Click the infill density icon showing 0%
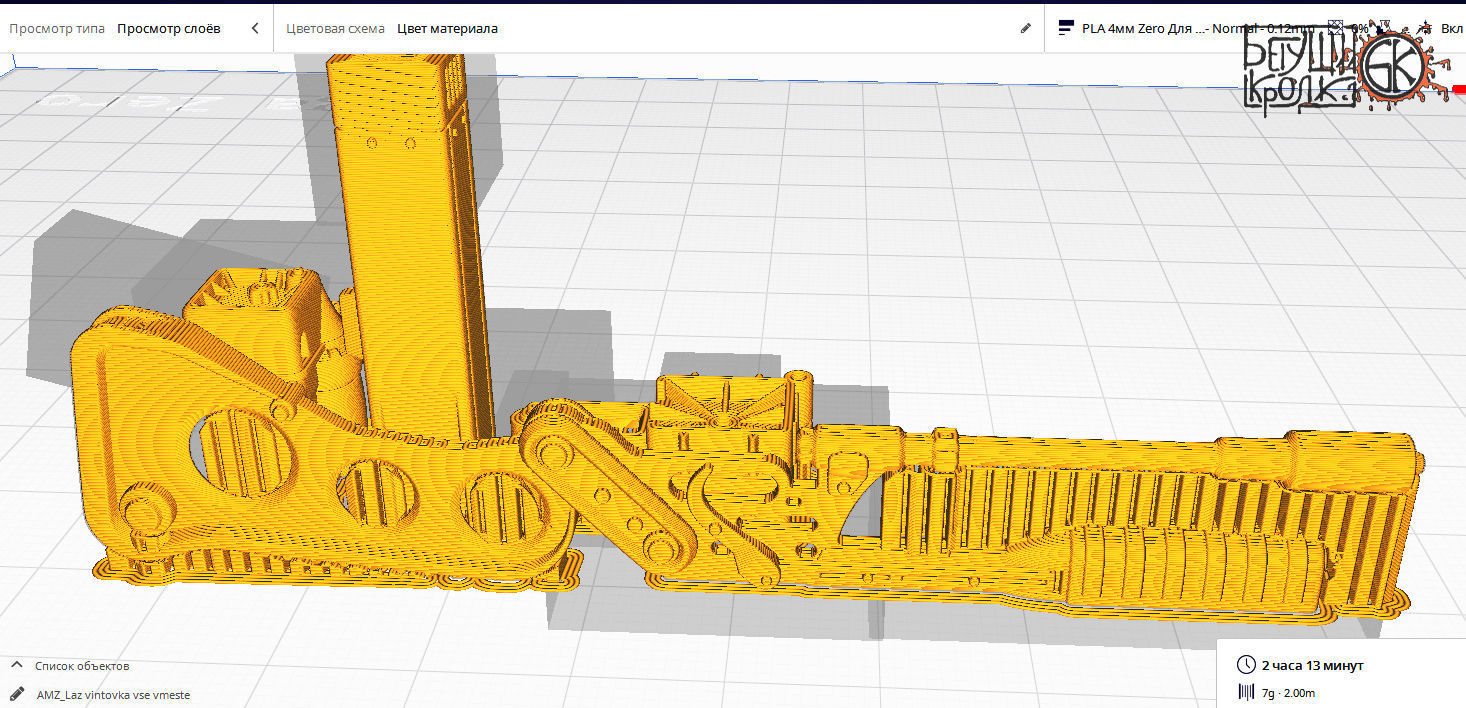The image size is (1466, 708). [1335, 27]
